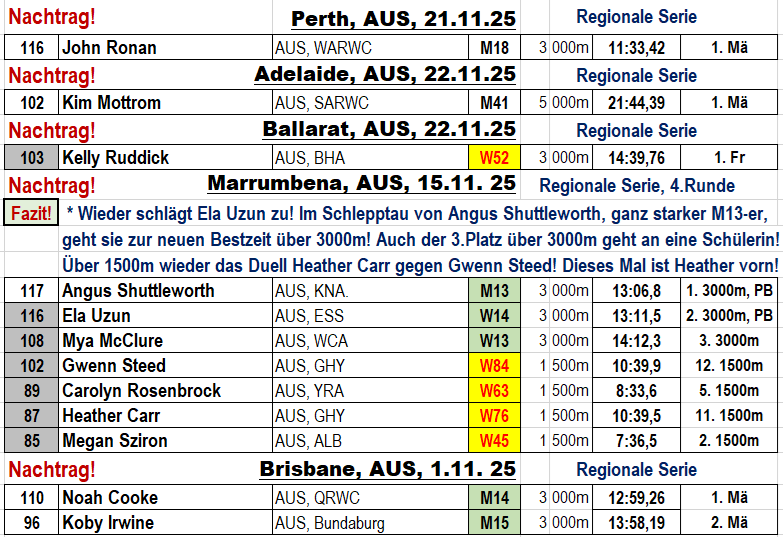Click the Regionale Serie, 4.Runde text

click(636, 185)
